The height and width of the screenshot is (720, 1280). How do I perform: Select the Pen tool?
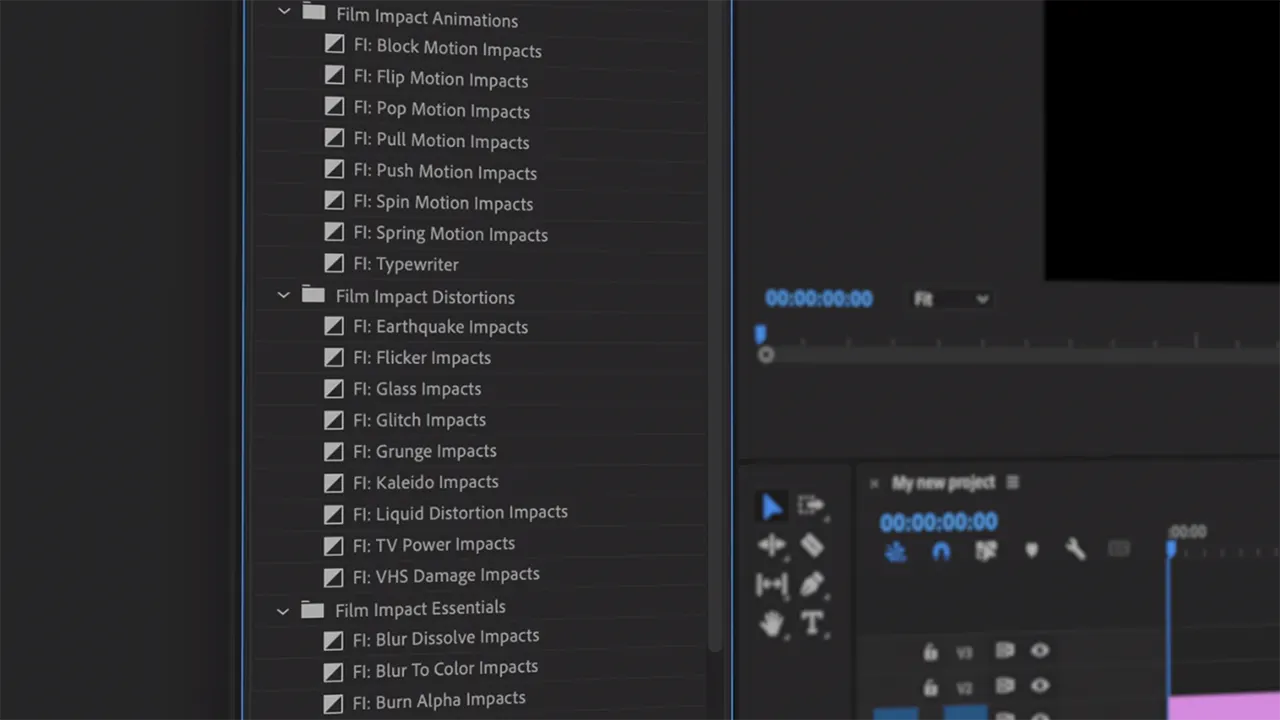[x=812, y=584]
